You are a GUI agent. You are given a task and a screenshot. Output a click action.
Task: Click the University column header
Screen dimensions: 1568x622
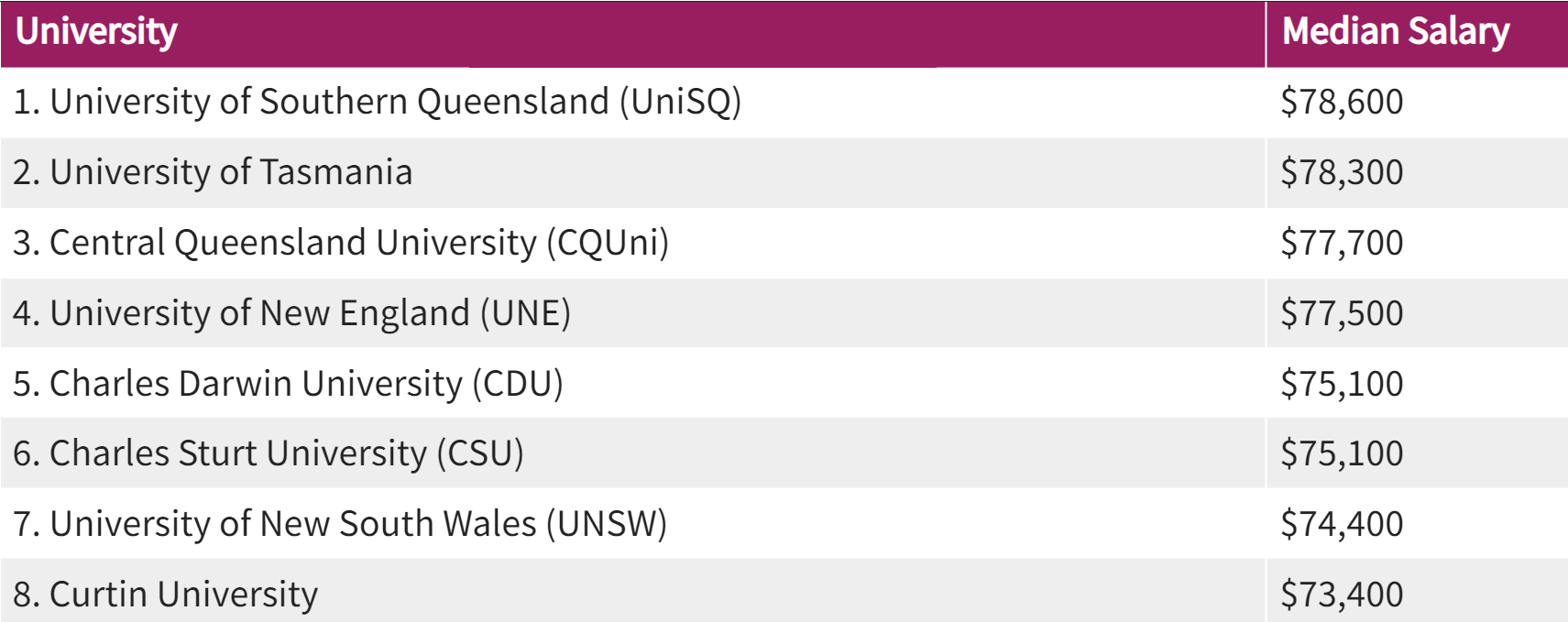point(96,32)
